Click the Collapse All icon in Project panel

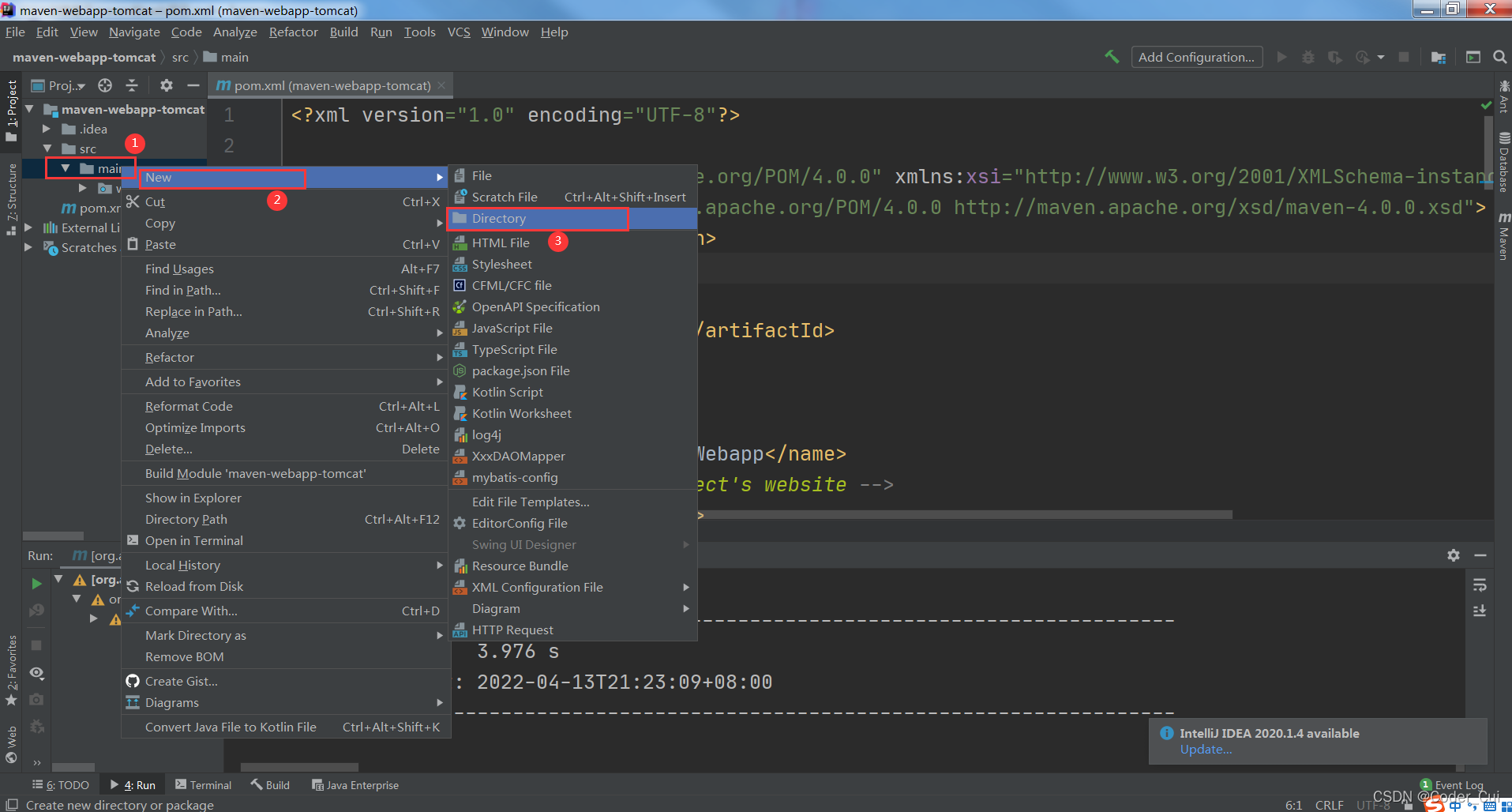pos(132,85)
